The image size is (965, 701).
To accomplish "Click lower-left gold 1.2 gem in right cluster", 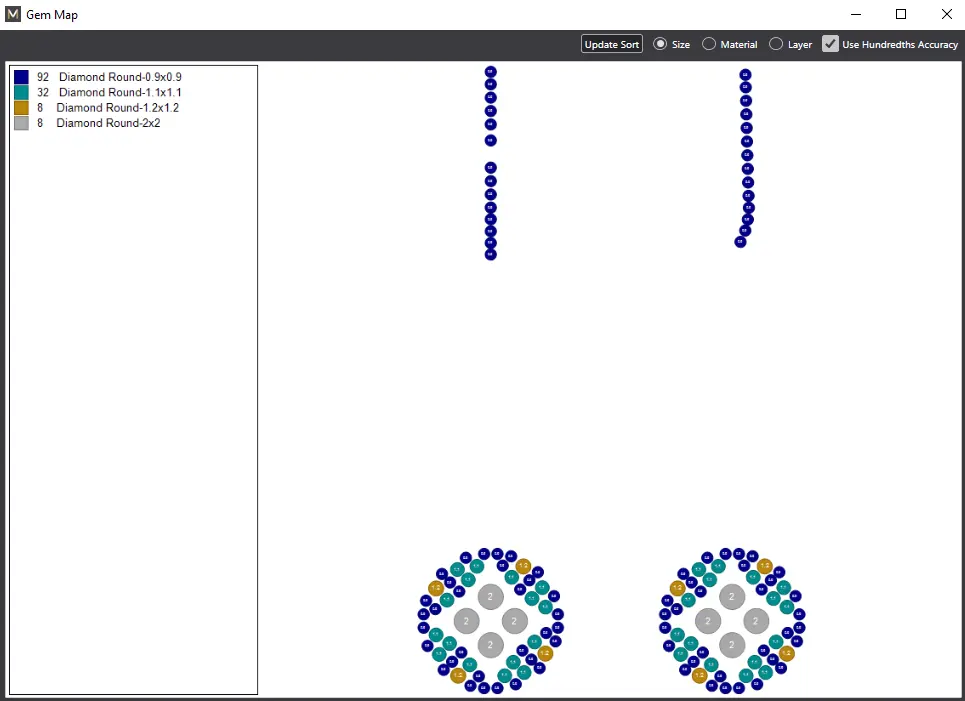I will pyautogui.click(x=700, y=676).
